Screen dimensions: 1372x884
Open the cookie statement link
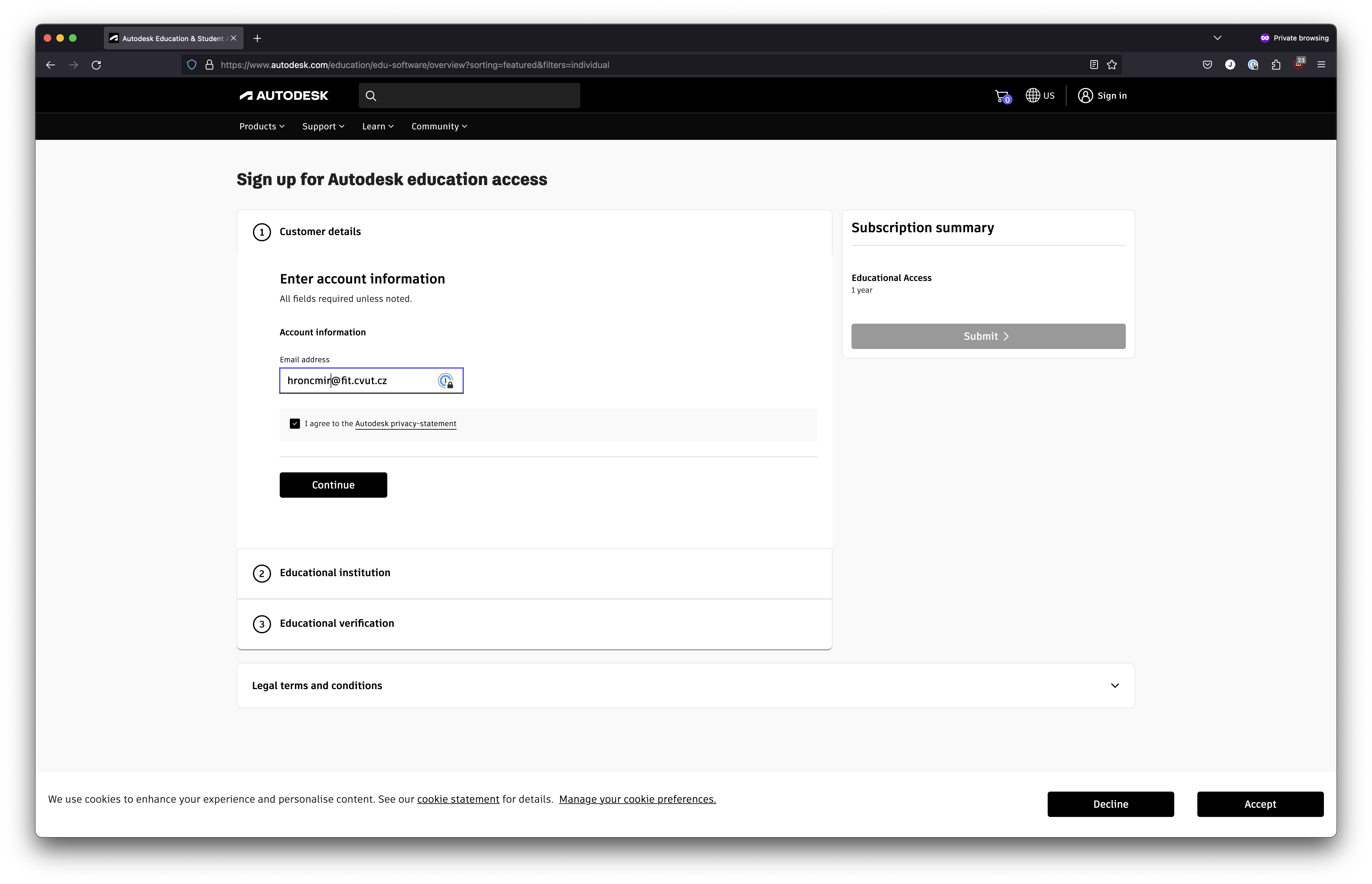click(458, 799)
